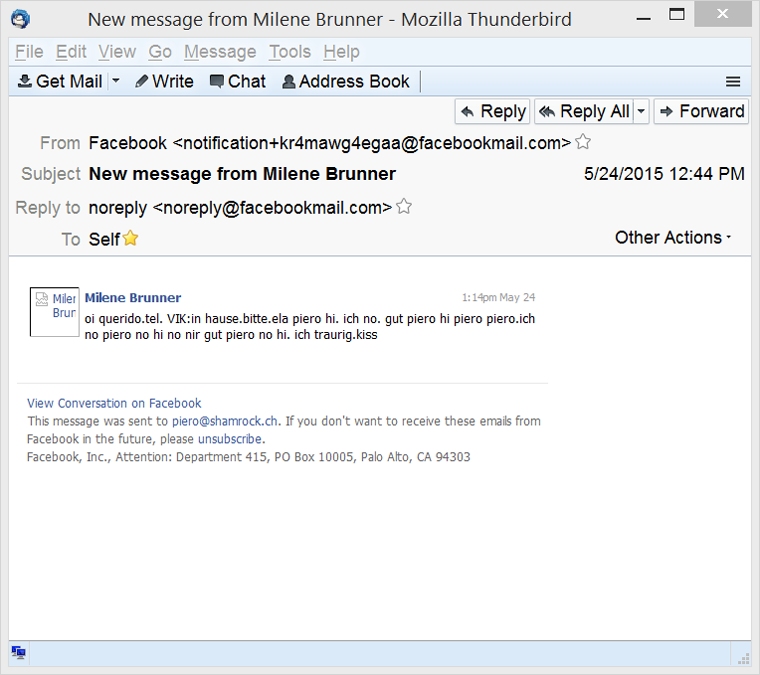Viewport: 760px width, 675px height.
Task: Open the Message menu
Action: tap(220, 52)
